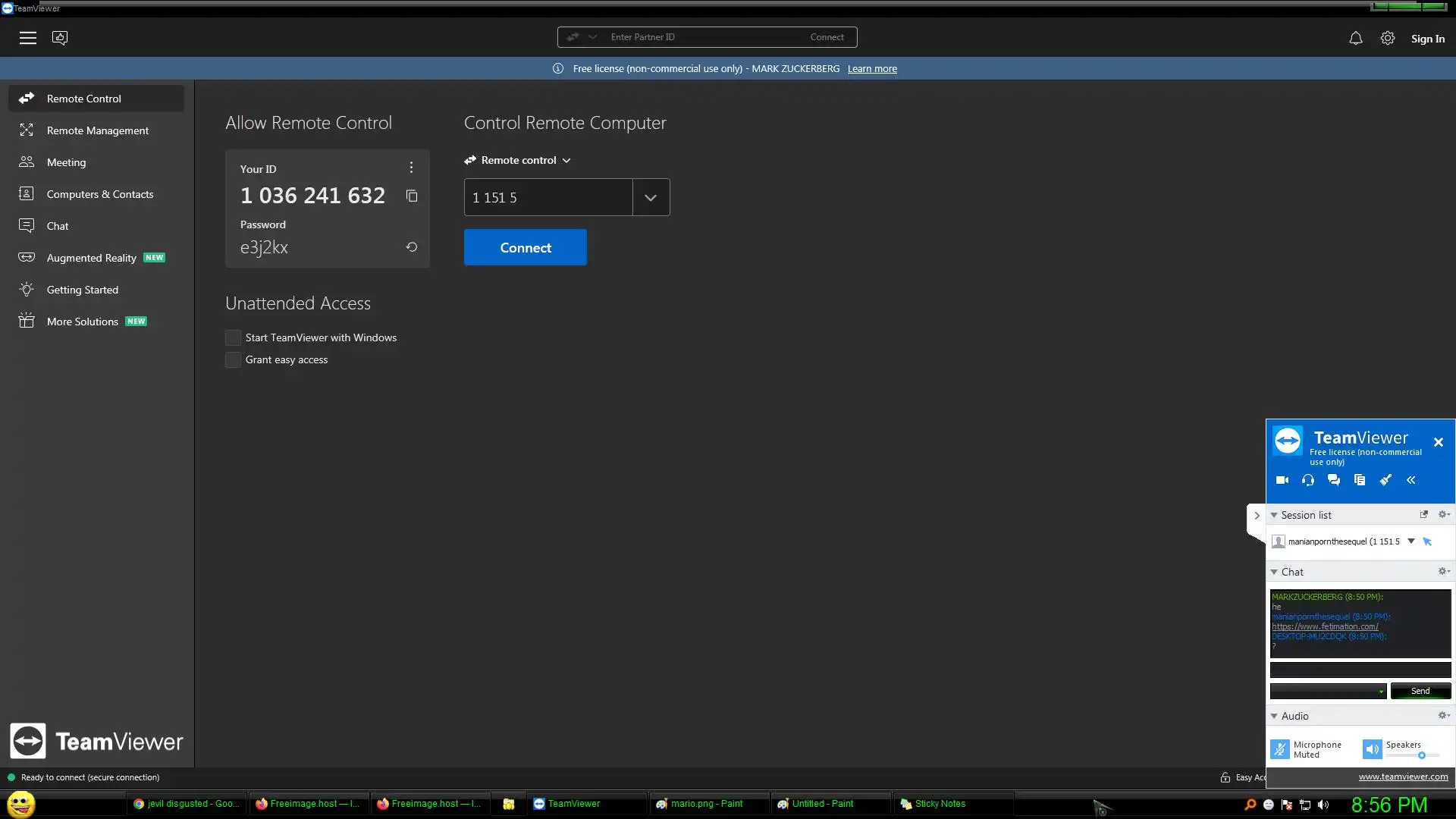
Task: Click file box icon in session panel
Action: [x=1360, y=480]
